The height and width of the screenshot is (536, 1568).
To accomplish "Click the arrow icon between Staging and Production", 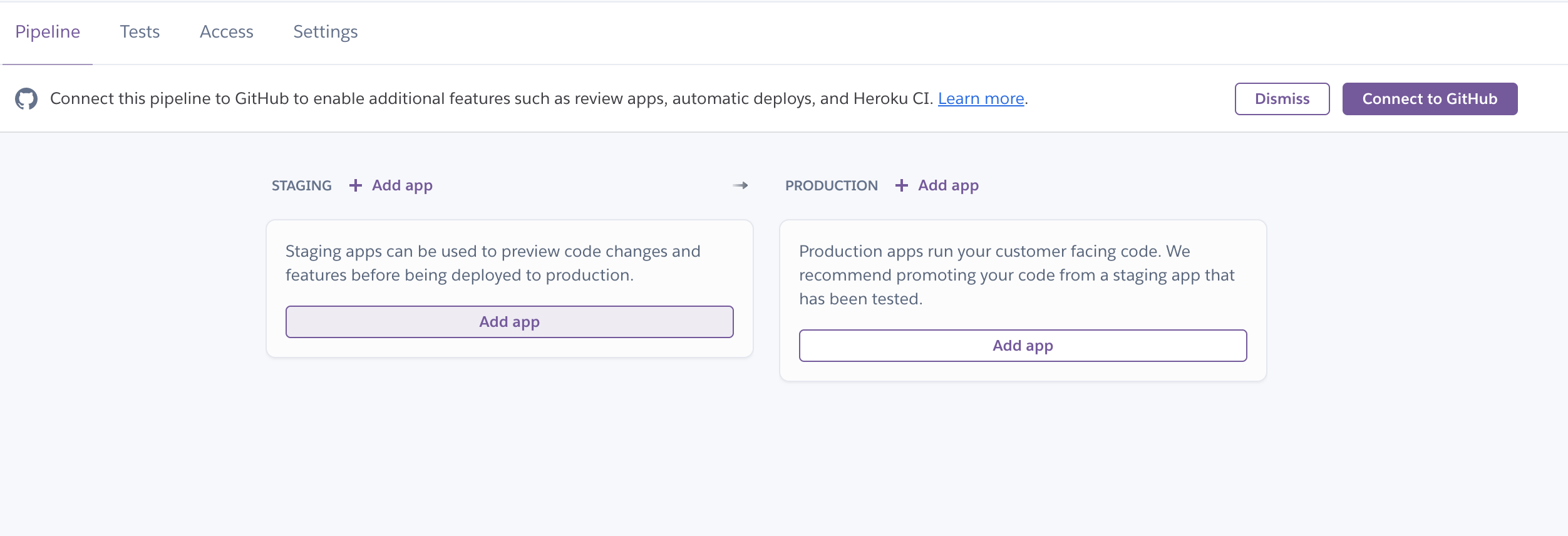I will [740, 185].
